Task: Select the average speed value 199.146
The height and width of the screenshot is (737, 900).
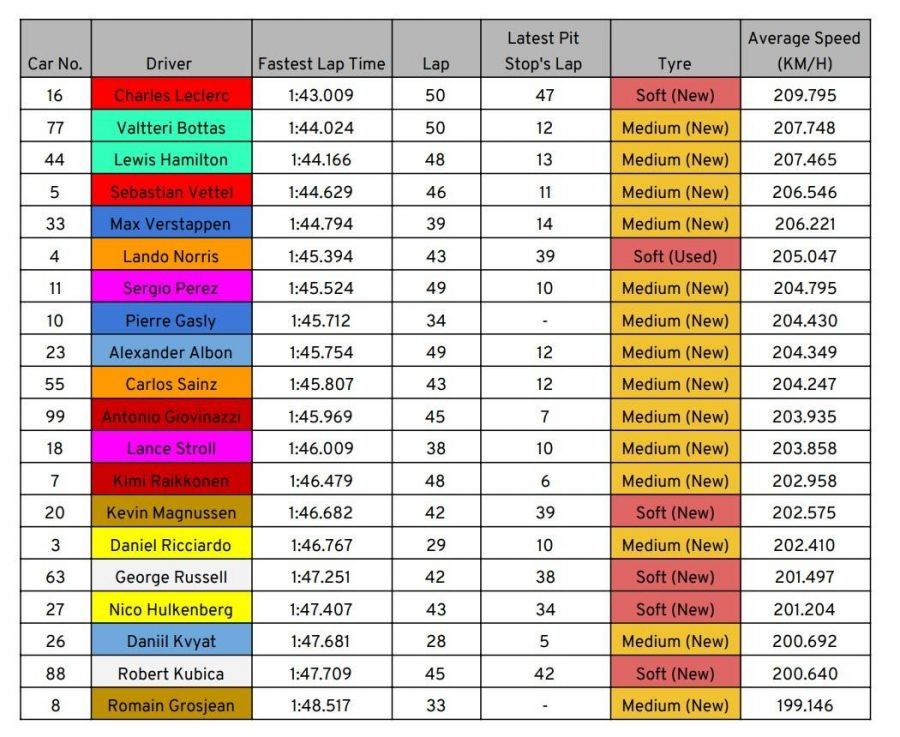Action: tap(804, 705)
